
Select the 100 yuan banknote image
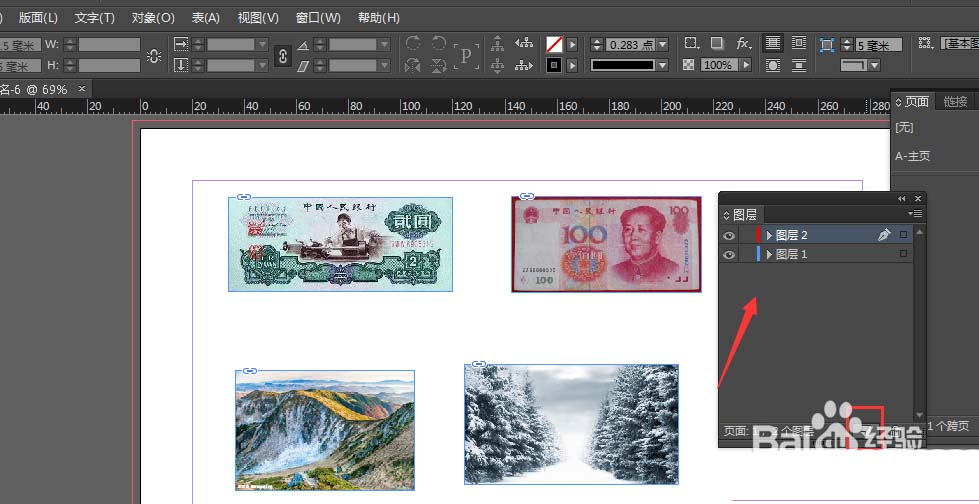click(606, 244)
